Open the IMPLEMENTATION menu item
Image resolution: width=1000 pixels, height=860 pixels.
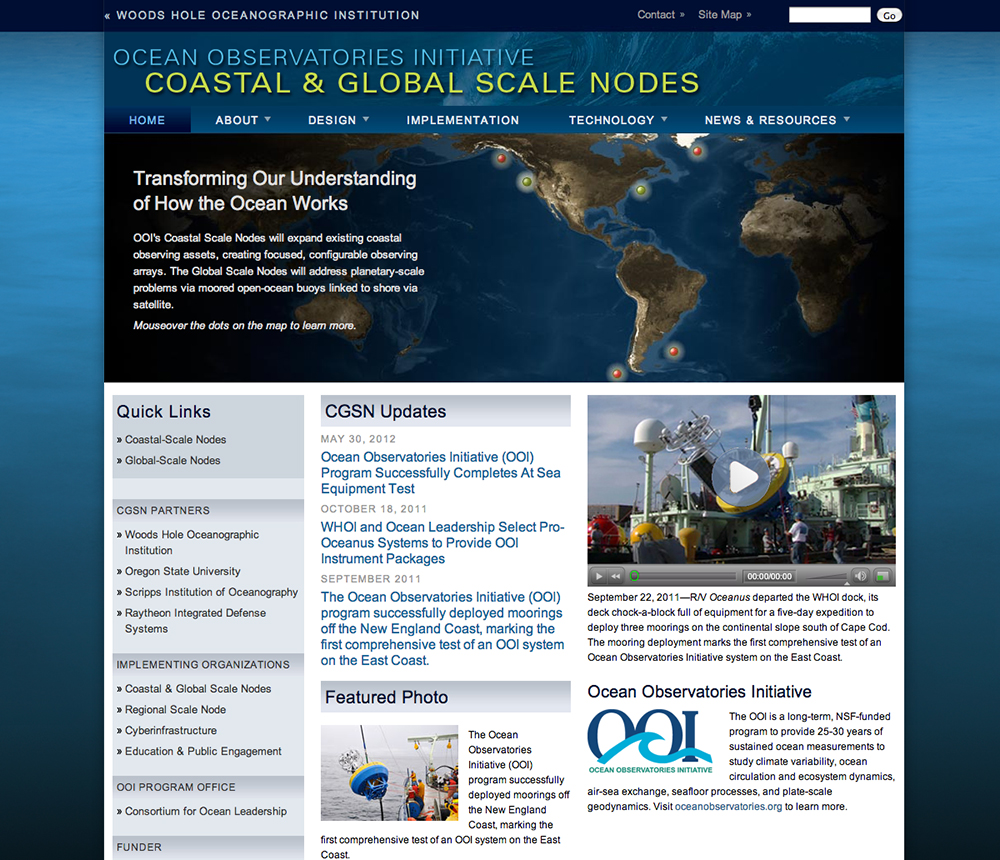462,120
